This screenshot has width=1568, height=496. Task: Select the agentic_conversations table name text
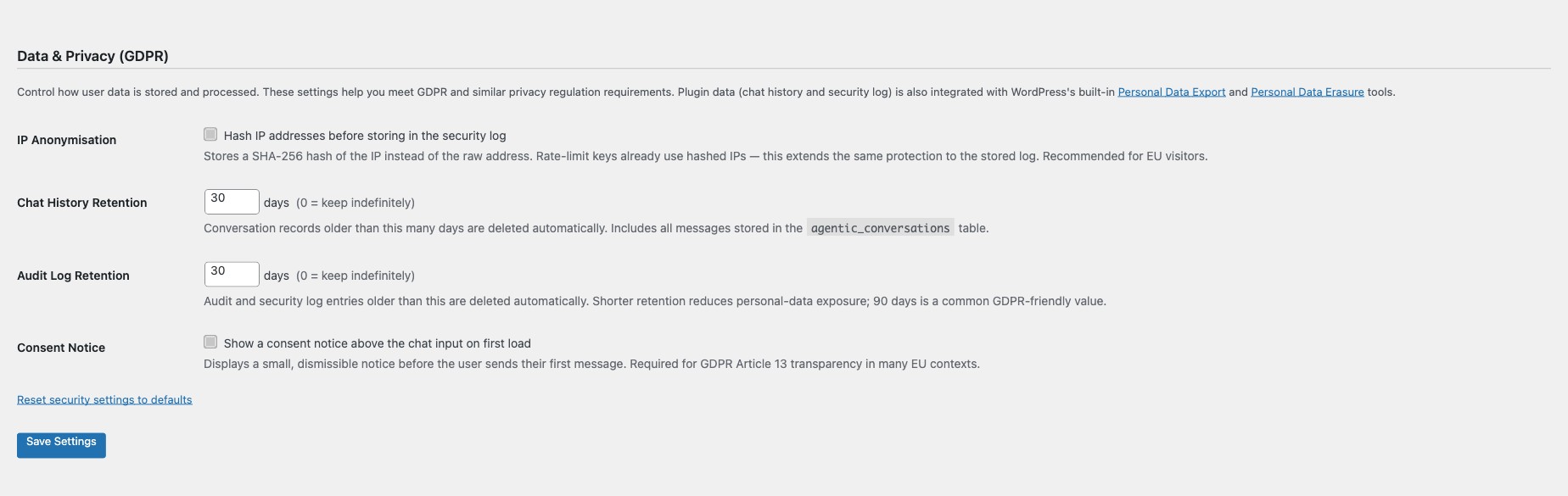click(x=881, y=227)
